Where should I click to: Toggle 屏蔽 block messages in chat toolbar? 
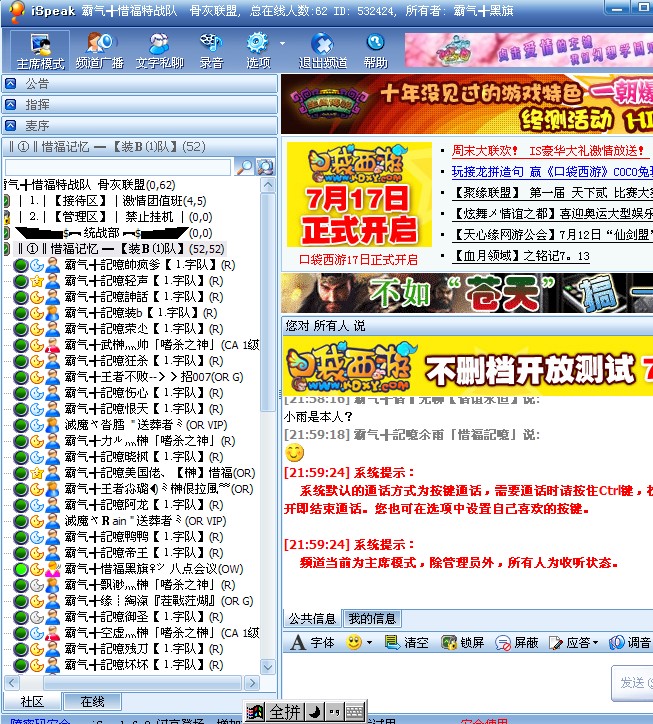[x=517, y=643]
